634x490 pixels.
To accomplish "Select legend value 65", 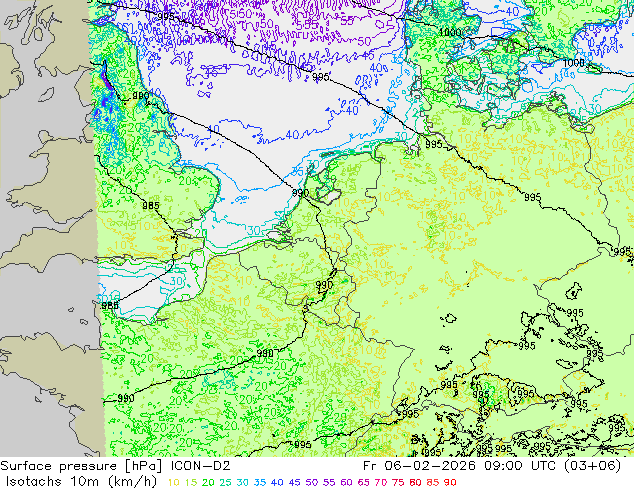I will click(x=364, y=482).
